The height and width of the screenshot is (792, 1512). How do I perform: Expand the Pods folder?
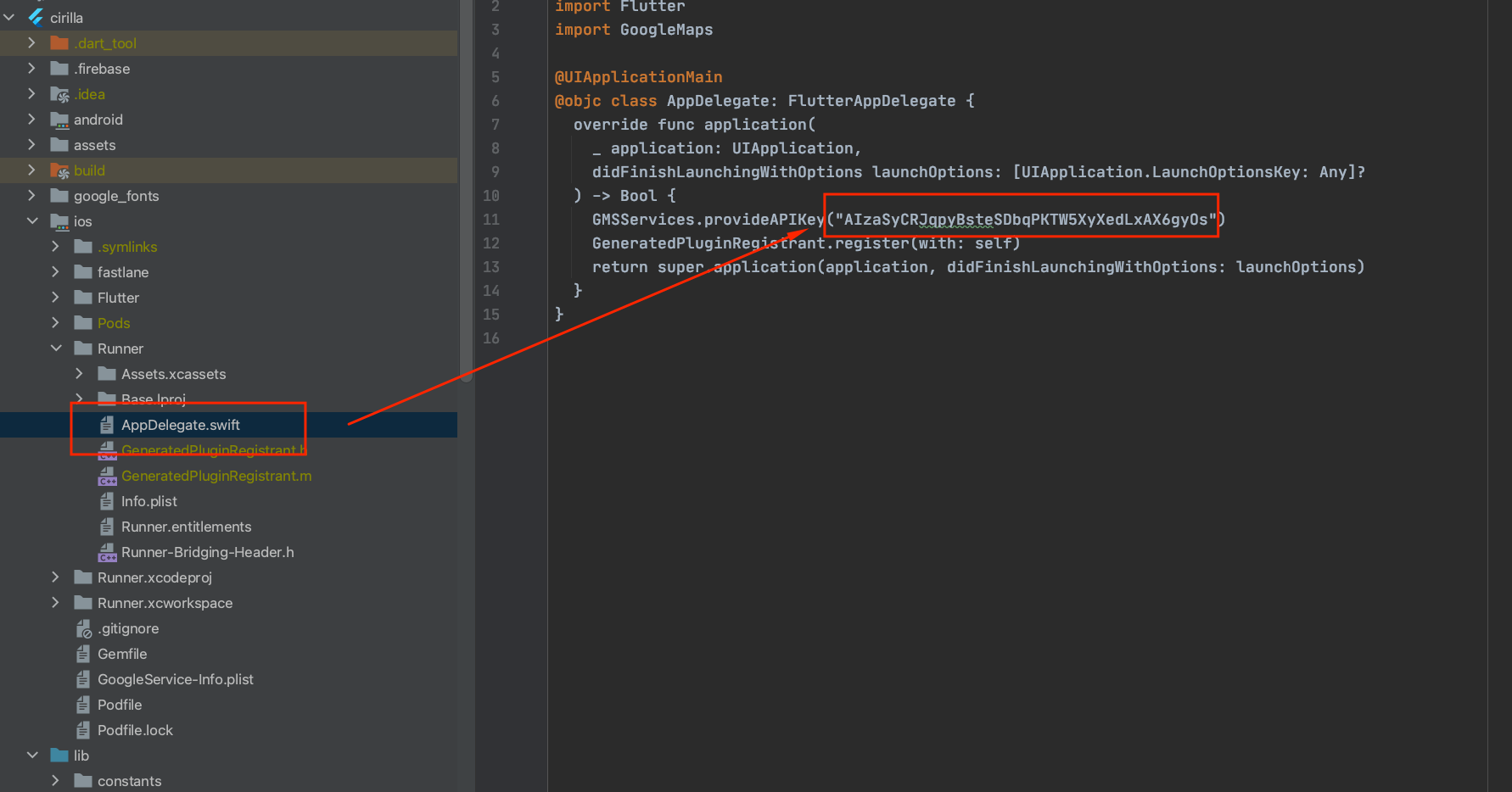click(56, 323)
